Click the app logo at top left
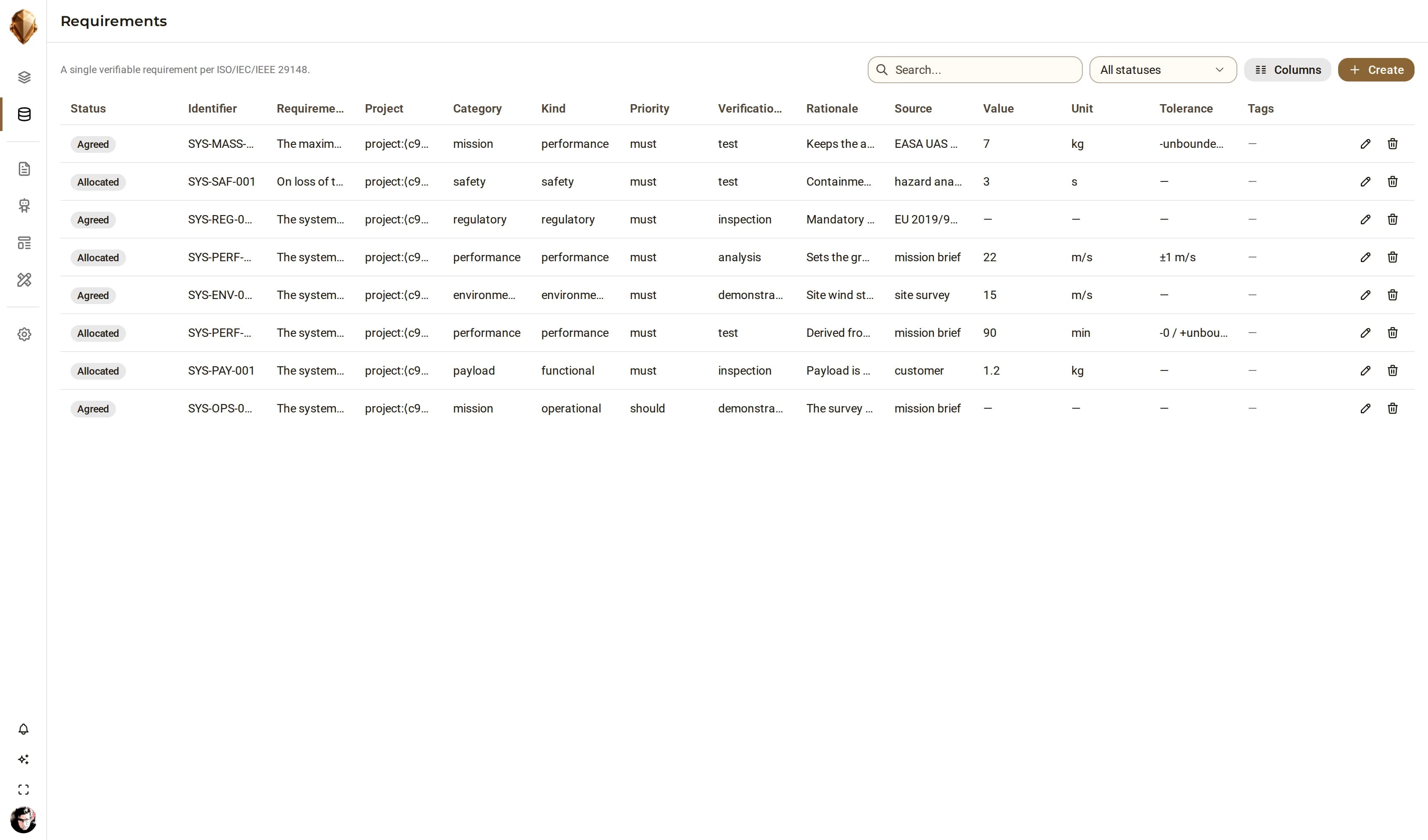 point(23,26)
